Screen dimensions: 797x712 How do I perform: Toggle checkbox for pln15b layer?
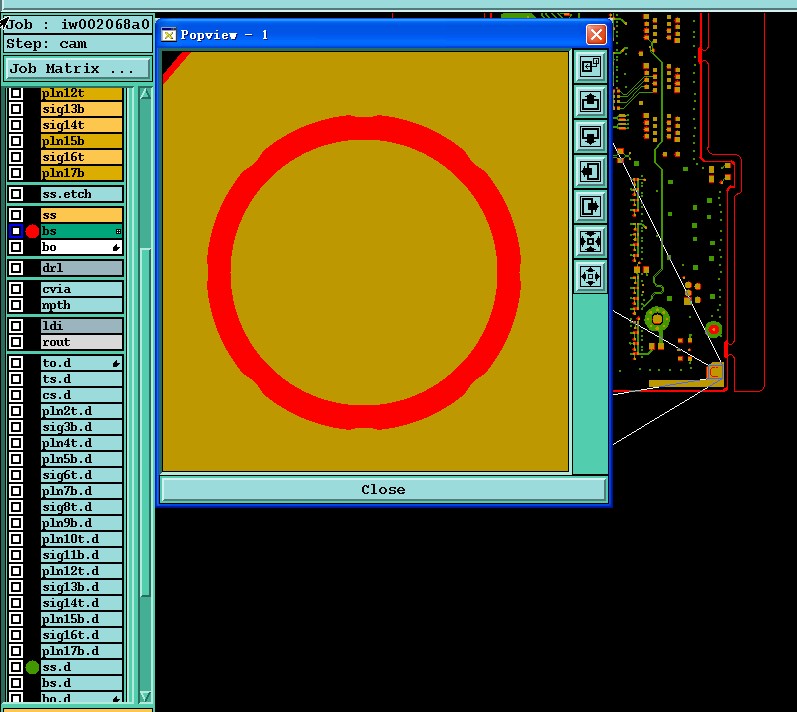click(x=16, y=141)
